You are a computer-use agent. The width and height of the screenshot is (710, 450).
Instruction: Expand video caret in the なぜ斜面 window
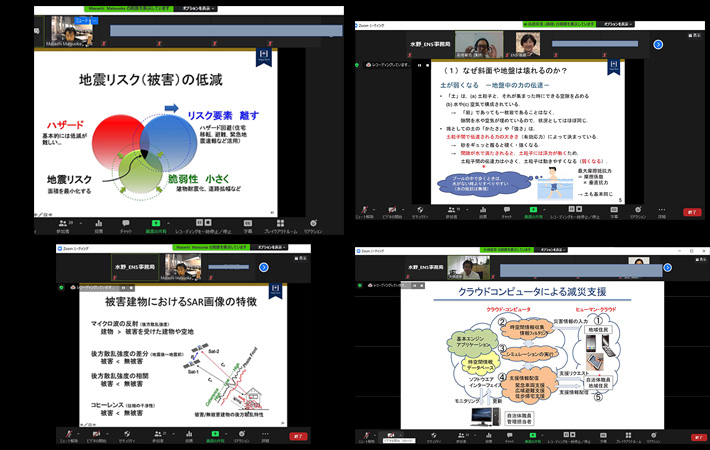(403, 210)
